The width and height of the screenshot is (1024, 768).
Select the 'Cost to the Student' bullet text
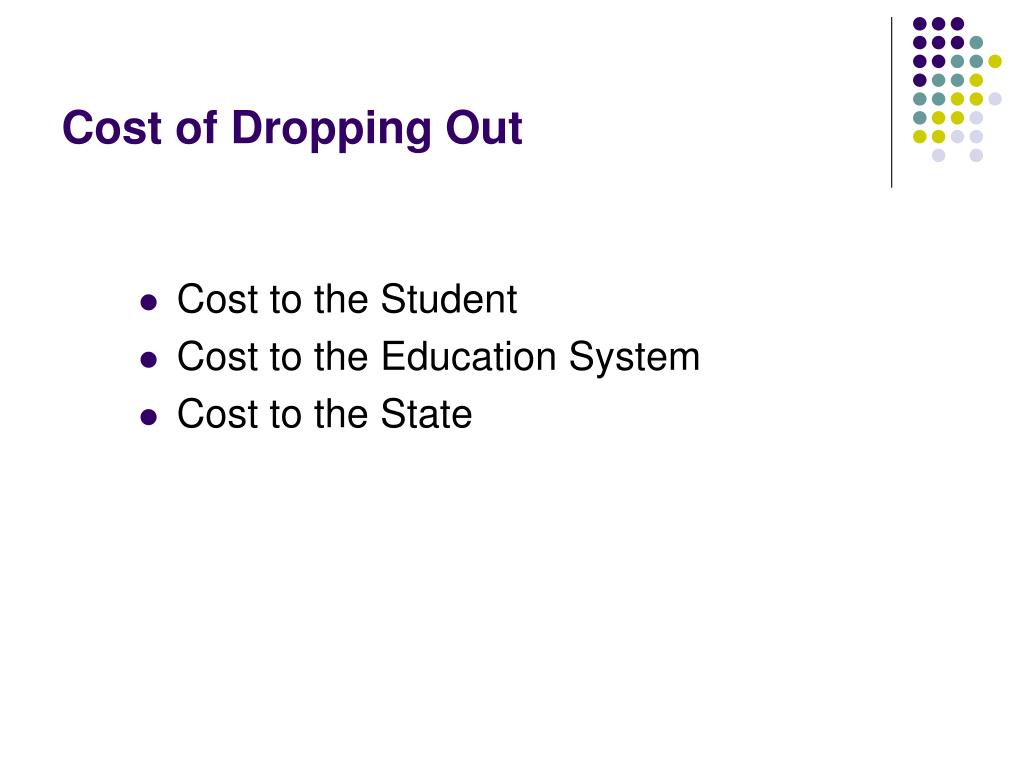click(347, 300)
